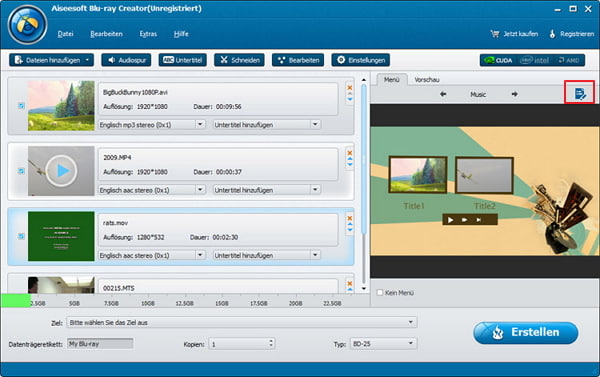Move rats.mov up in list
Image resolution: width=600 pixels, height=377 pixels.
349,224
